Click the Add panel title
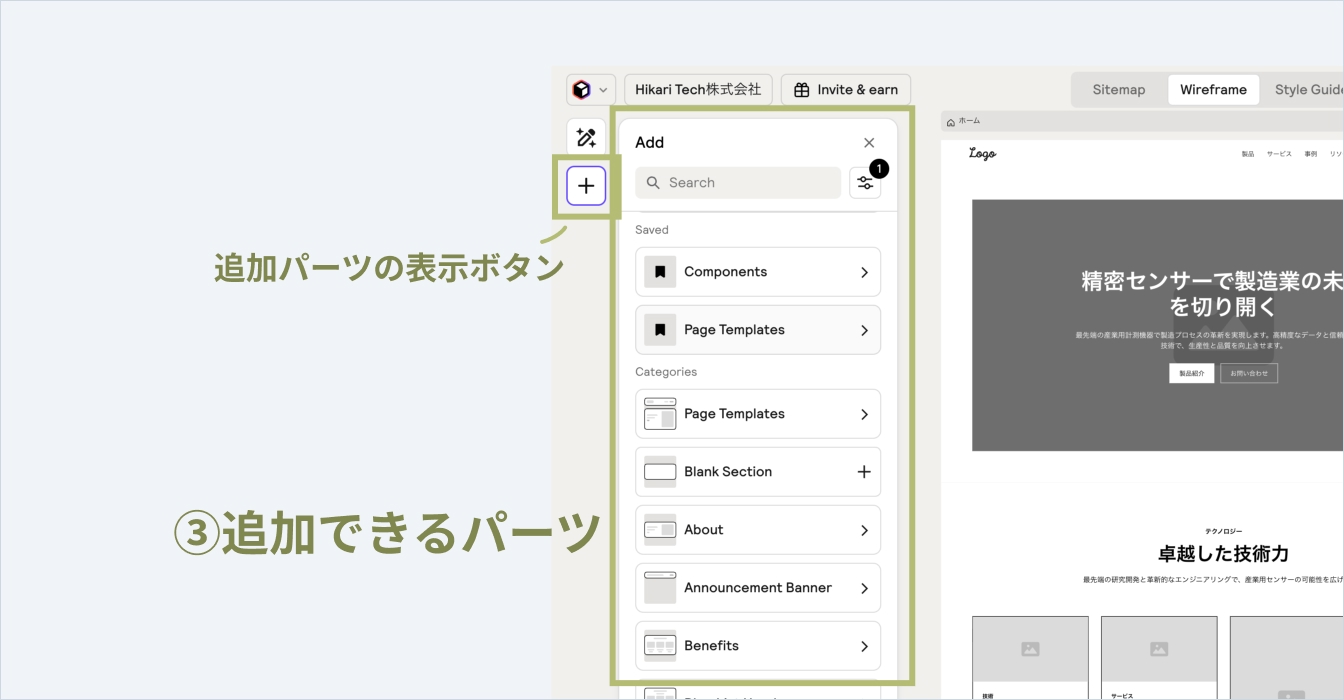1344x700 pixels. pyautogui.click(x=650, y=143)
